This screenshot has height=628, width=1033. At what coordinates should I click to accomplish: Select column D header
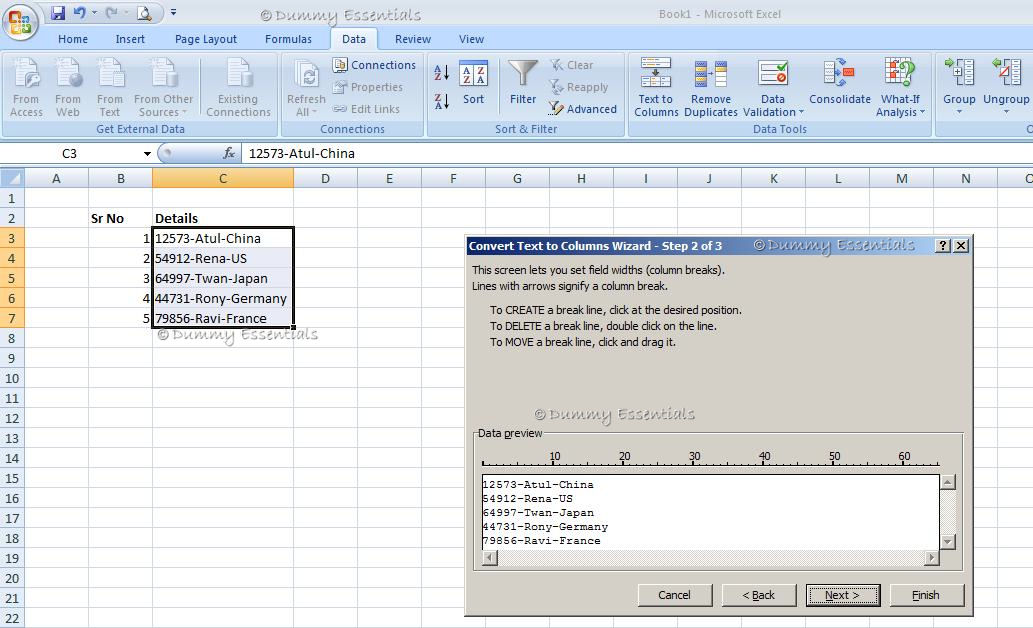[x=325, y=178]
